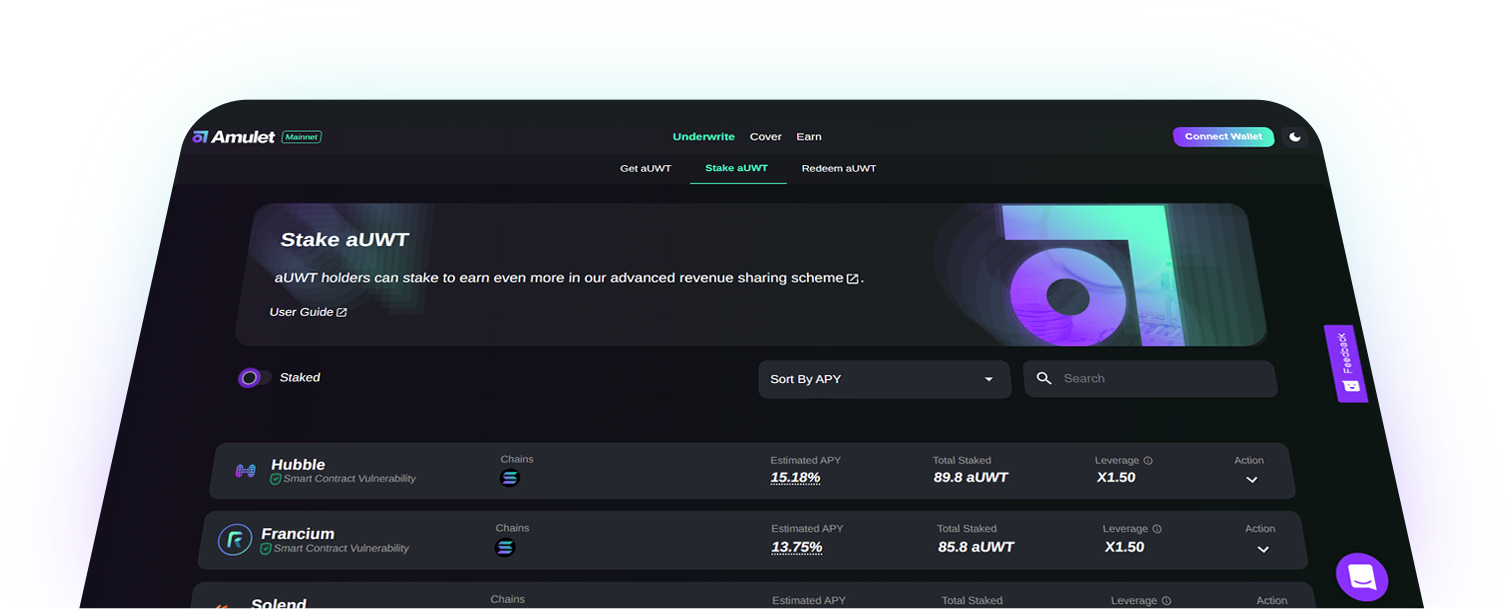Expand the Hubble row action chevron
The image size is (1507, 609).
(x=1251, y=480)
